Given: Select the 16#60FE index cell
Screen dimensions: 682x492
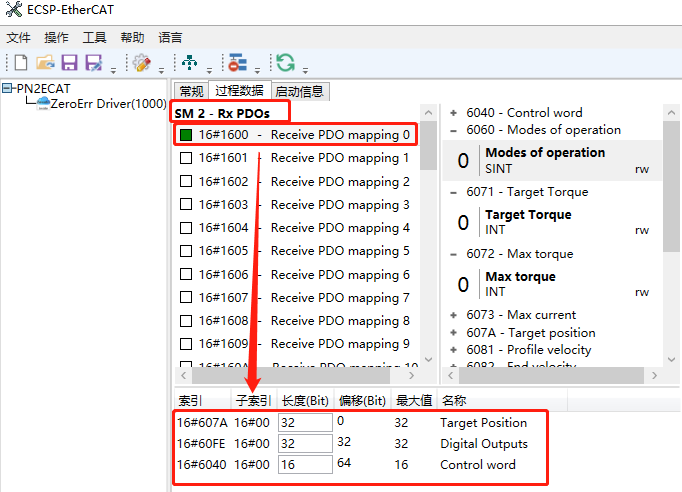Looking at the screenshot, I should [x=201, y=444].
